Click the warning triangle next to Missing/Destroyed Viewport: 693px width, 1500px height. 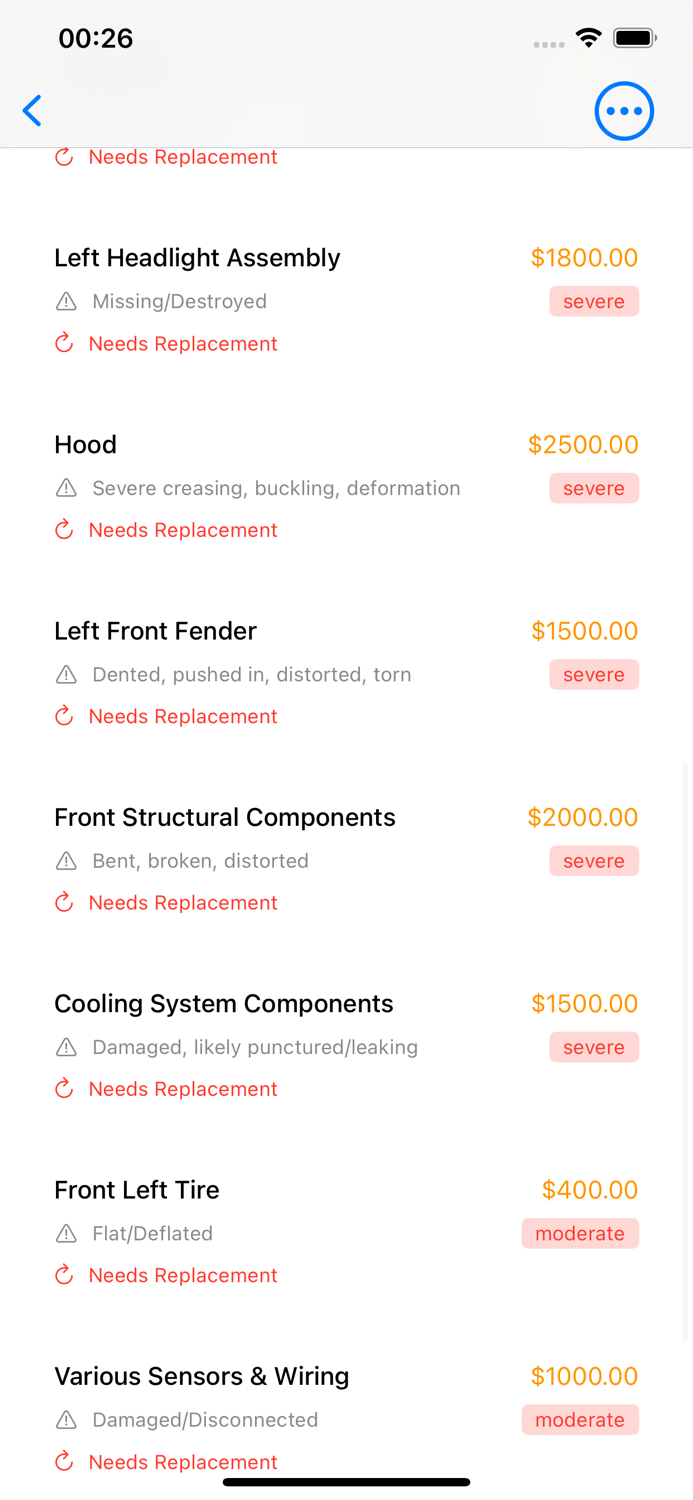(66, 301)
